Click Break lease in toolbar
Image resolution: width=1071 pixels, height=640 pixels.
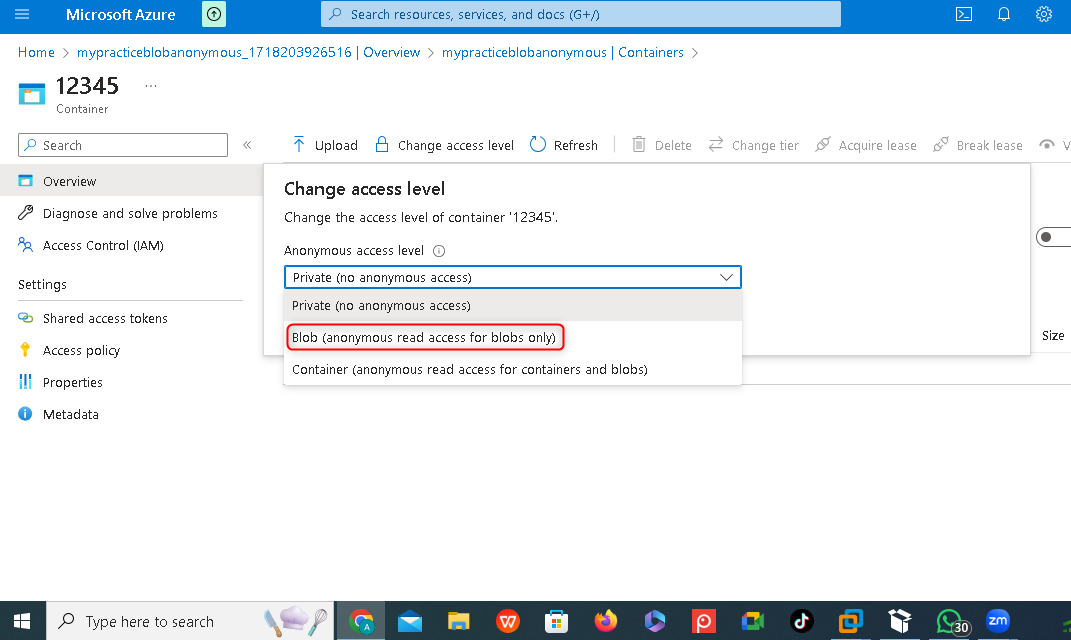(978, 145)
